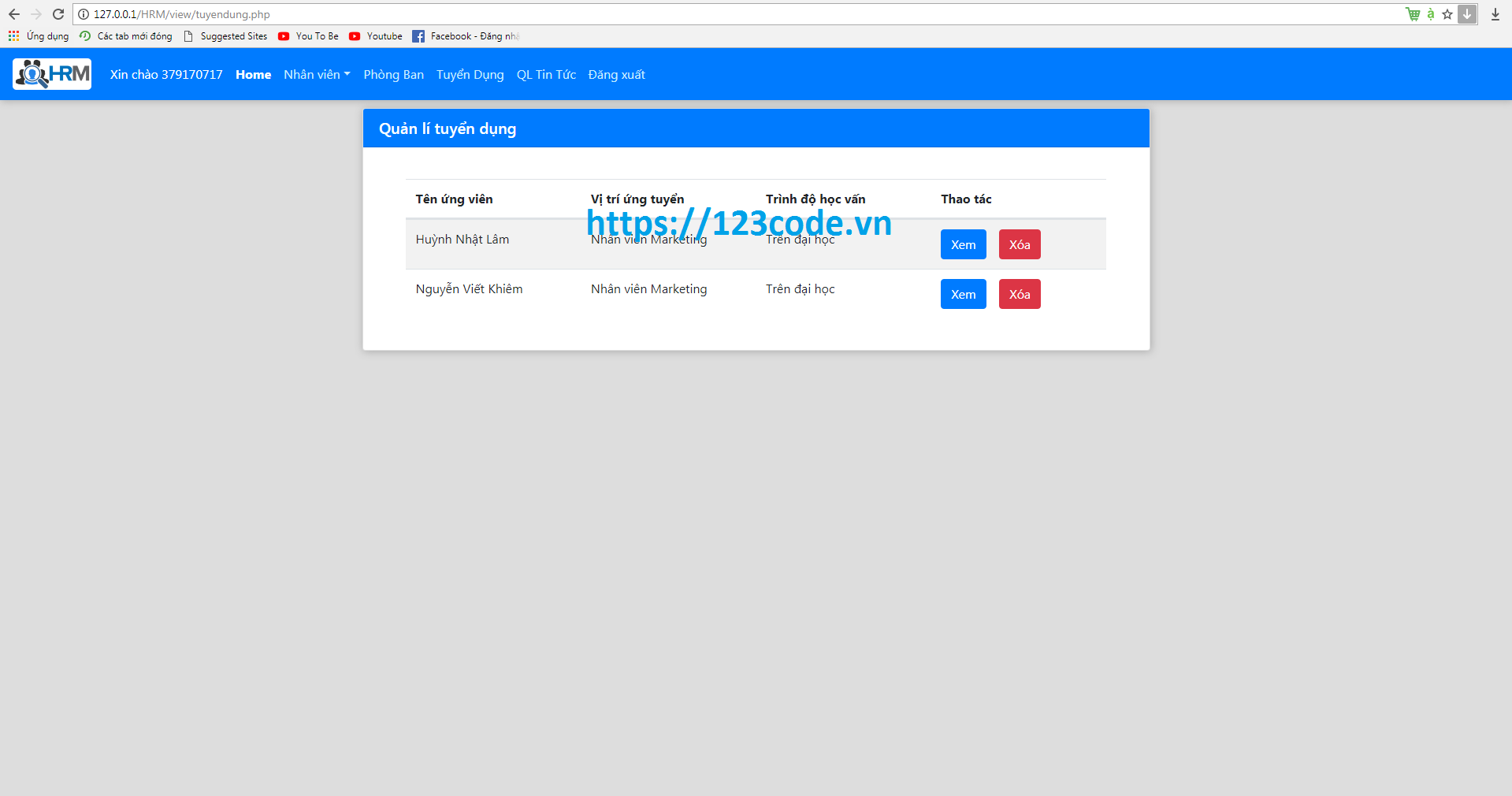Reload the current page
Viewport: 1512px width, 796px height.
point(58,14)
